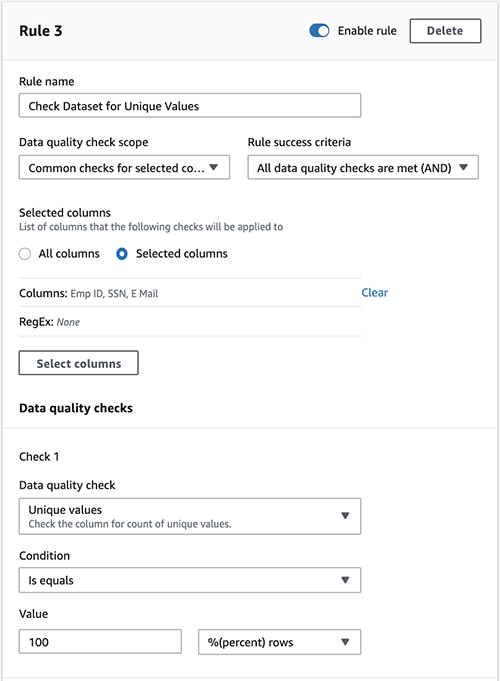Open the Unique values check dropdown
This screenshot has width=500, height=681.
(190, 516)
